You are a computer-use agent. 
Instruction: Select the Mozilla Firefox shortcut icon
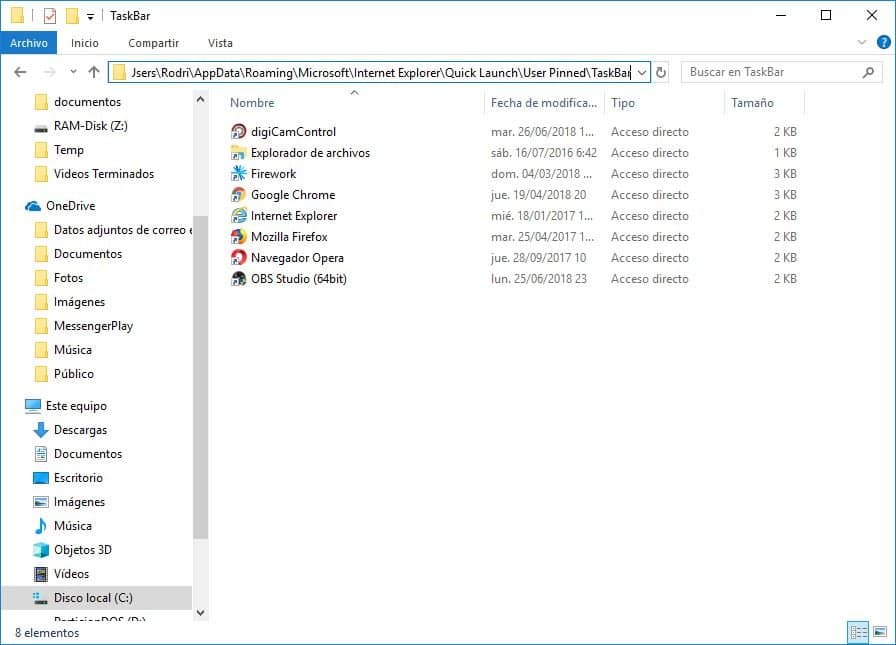point(238,237)
